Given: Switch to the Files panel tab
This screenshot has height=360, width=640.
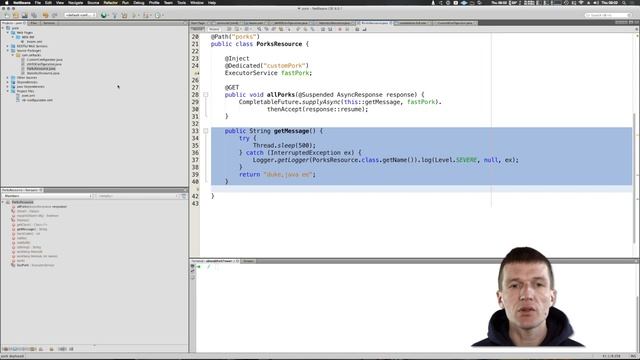Looking at the screenshot, I should pos(33,23).
